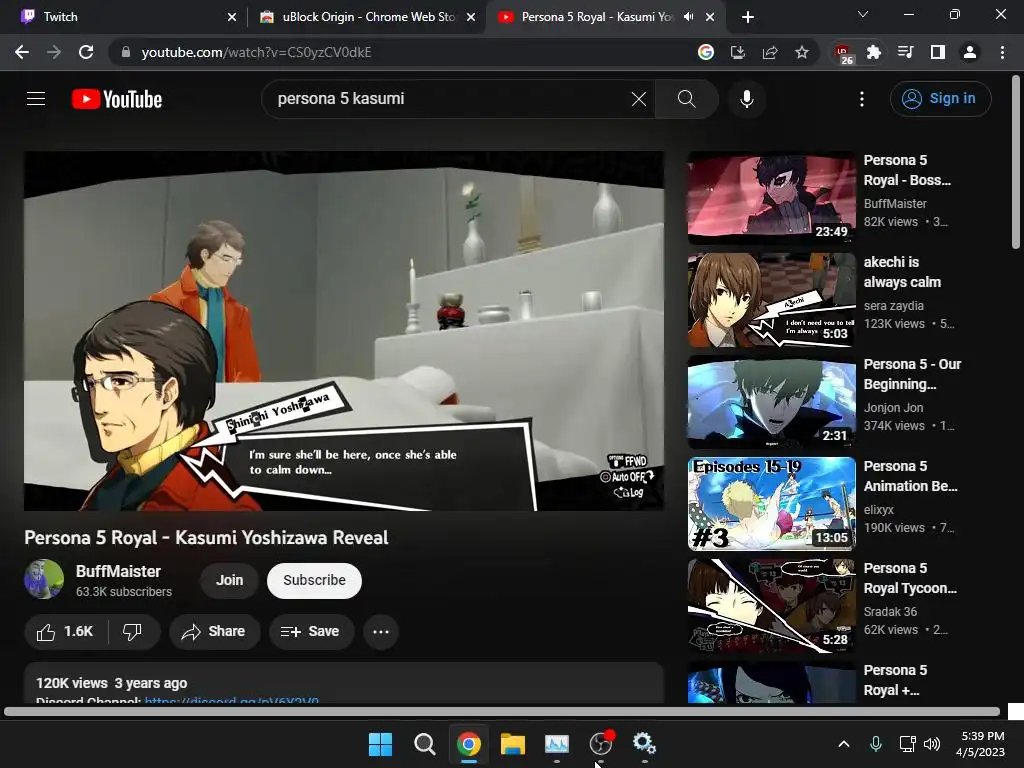
Task: Open the Chrome profile icon
Action: [970, 52]
